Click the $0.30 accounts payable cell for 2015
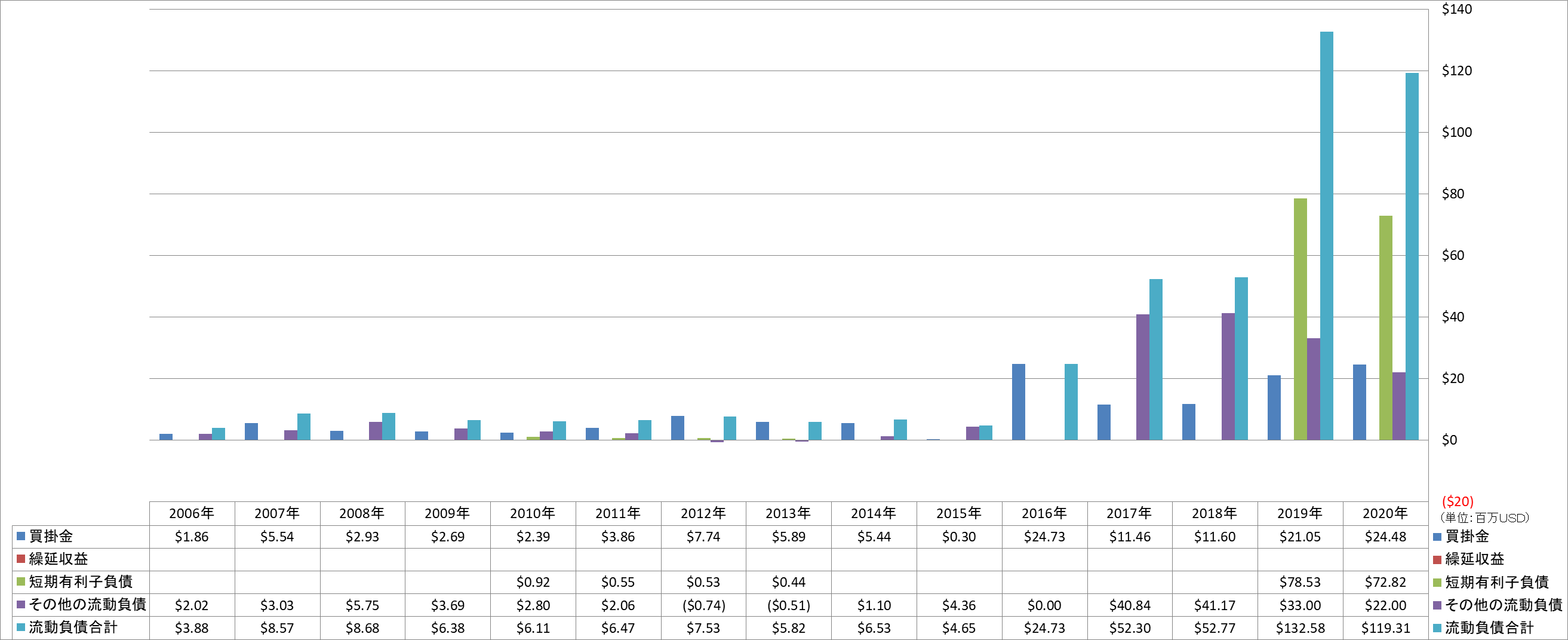The image size is (1568, 640). click(959, 537)
